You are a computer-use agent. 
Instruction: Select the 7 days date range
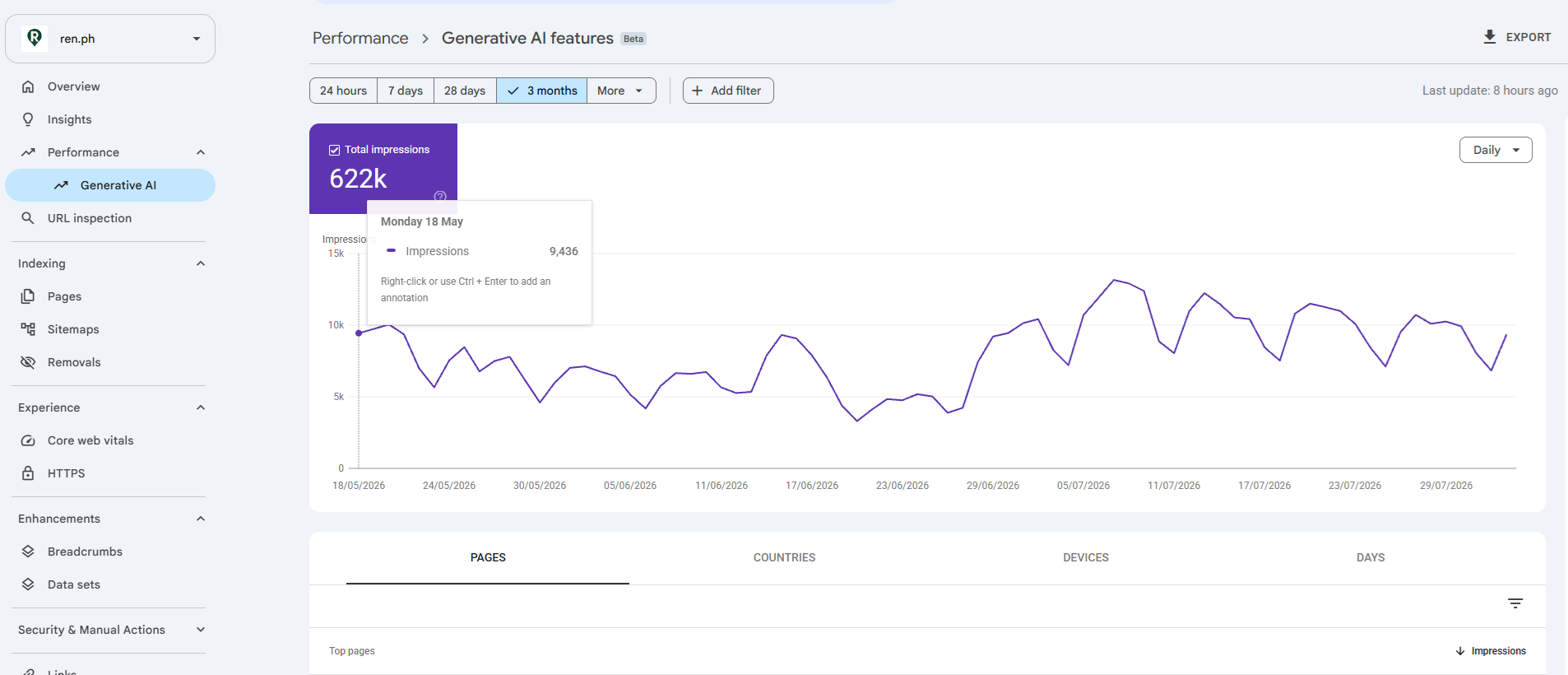click(x=406, y=91)
